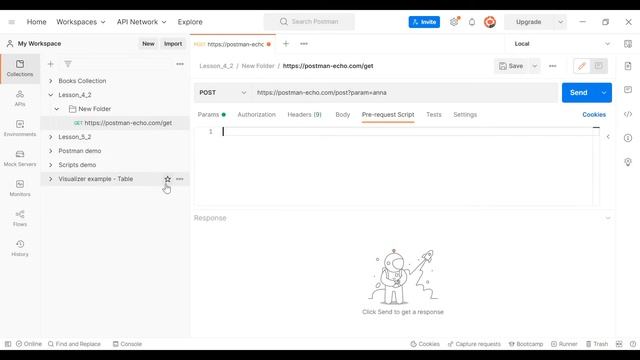Open the Save options dropdown arrow
This screenshot has height=360, width=640.
(535, 66)
